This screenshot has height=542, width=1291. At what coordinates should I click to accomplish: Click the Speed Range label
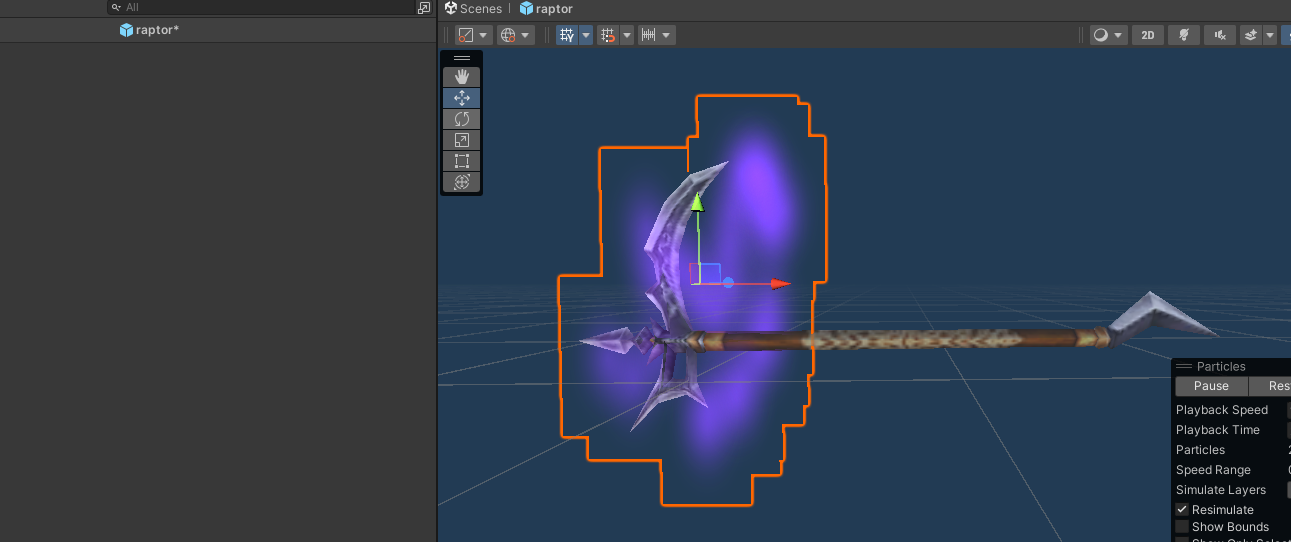[x=1213, y=470]
